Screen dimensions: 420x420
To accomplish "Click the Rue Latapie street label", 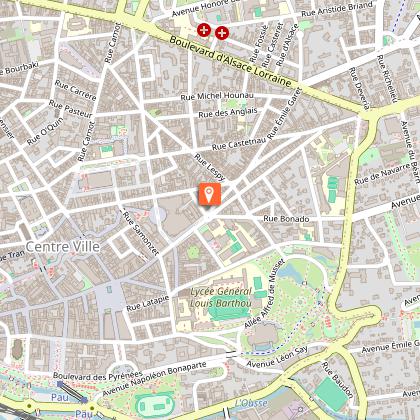I will tap(148, 303).
